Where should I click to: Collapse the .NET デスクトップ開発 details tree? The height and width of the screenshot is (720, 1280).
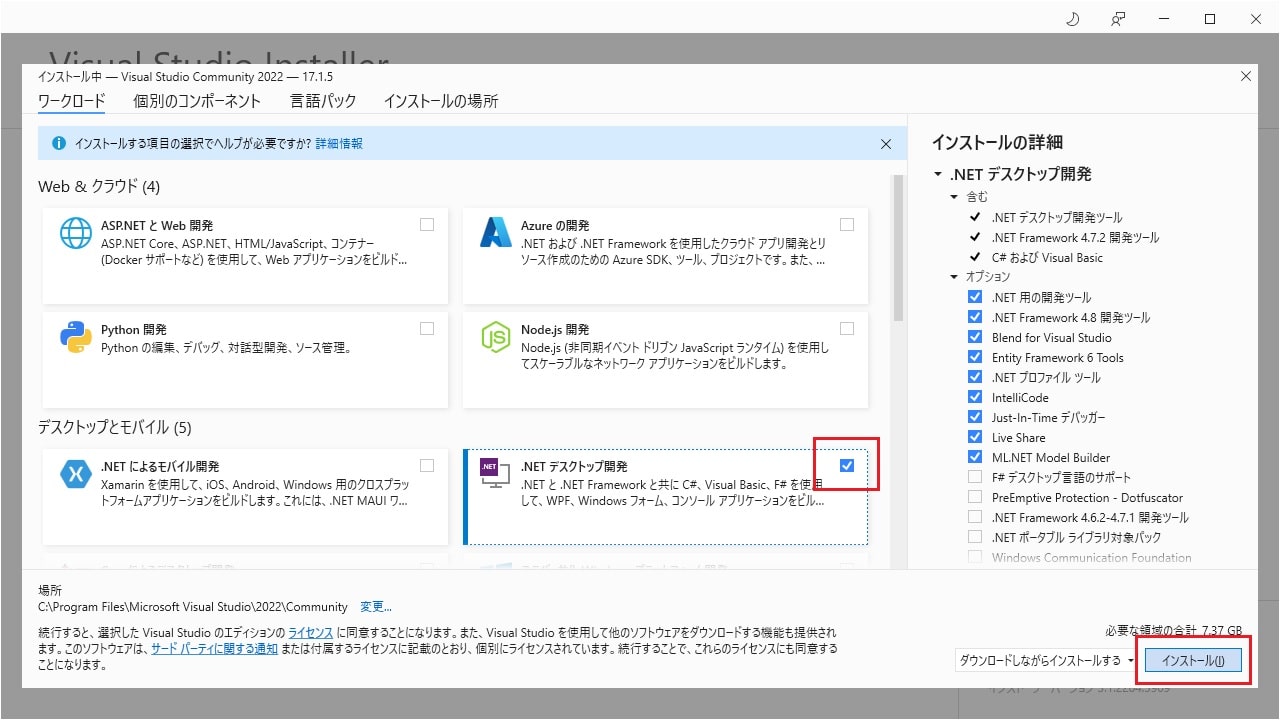[938, 174]
